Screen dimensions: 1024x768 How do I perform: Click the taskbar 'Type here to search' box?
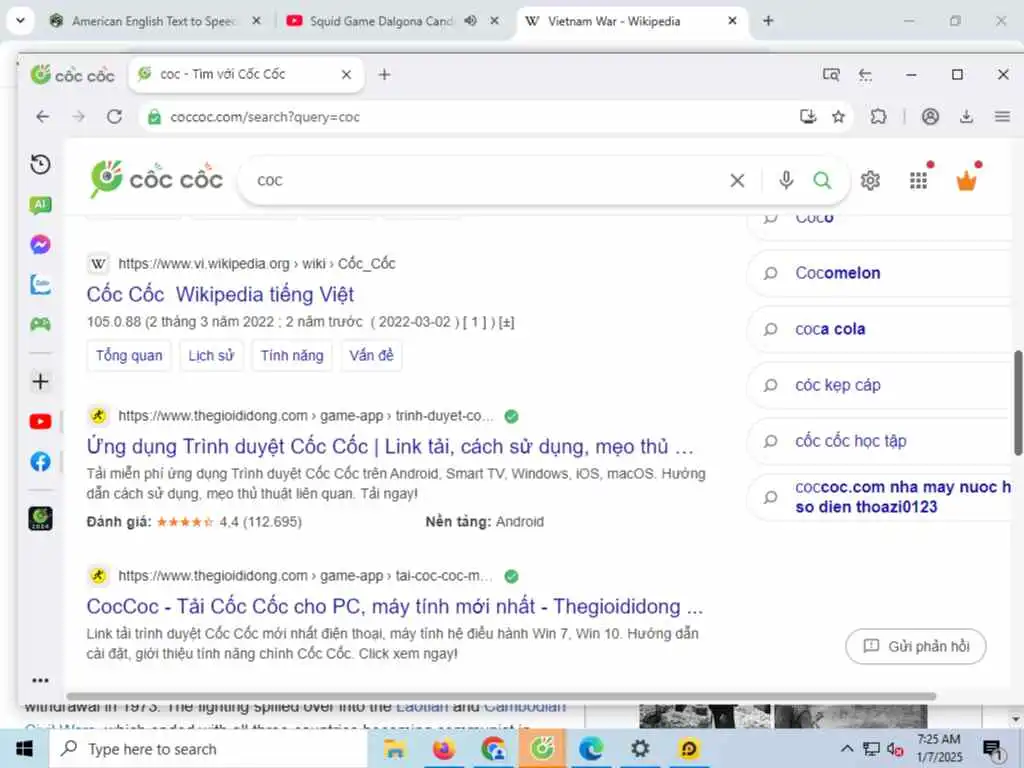[x=209, y=749]
